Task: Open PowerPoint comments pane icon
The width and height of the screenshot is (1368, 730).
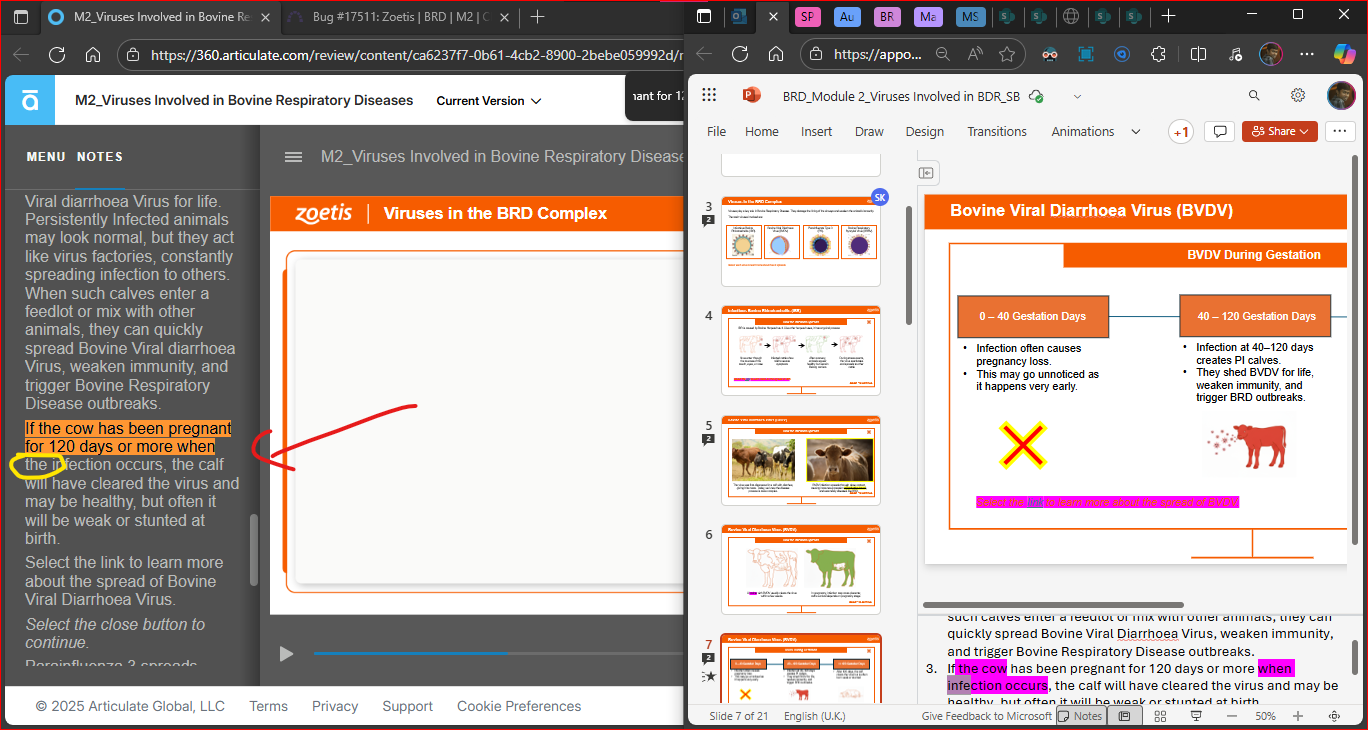Action: [x=1219, y=132]
